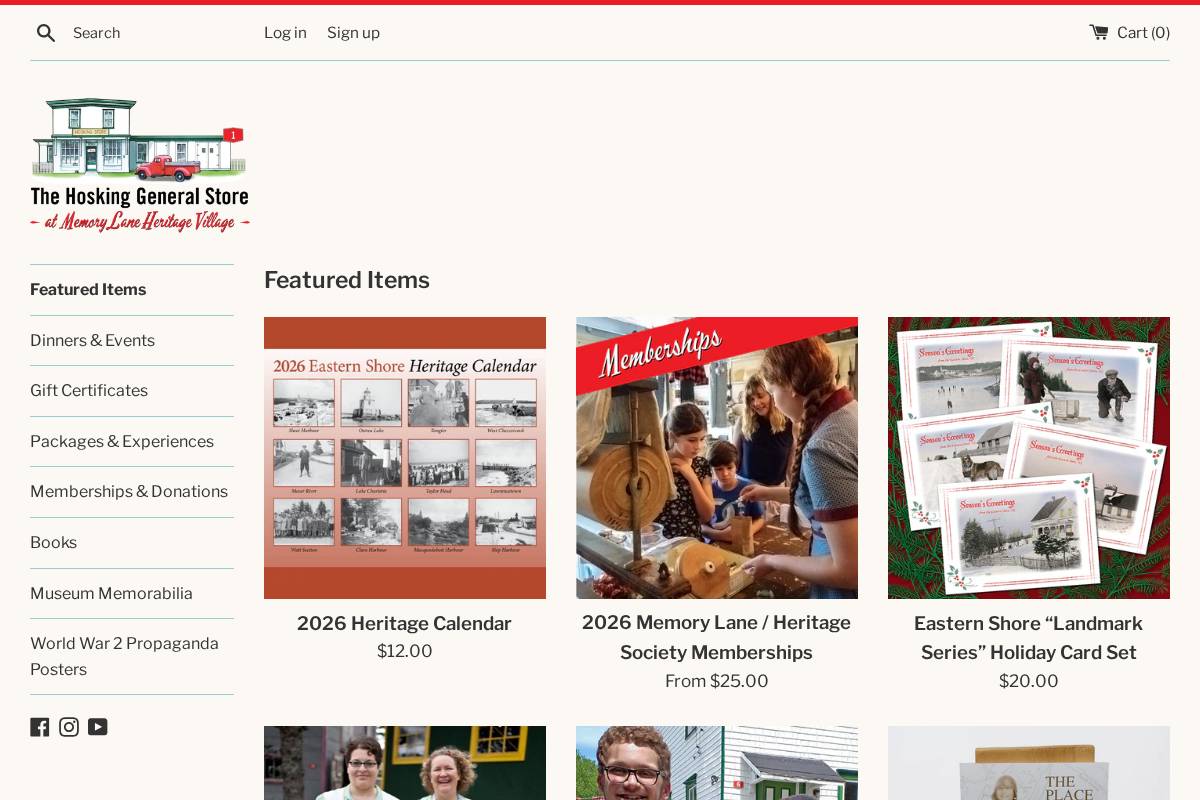Open the 2026 Heritage Calendar product image
Viewport: 1200px width, 800px height.
(405, 458)
